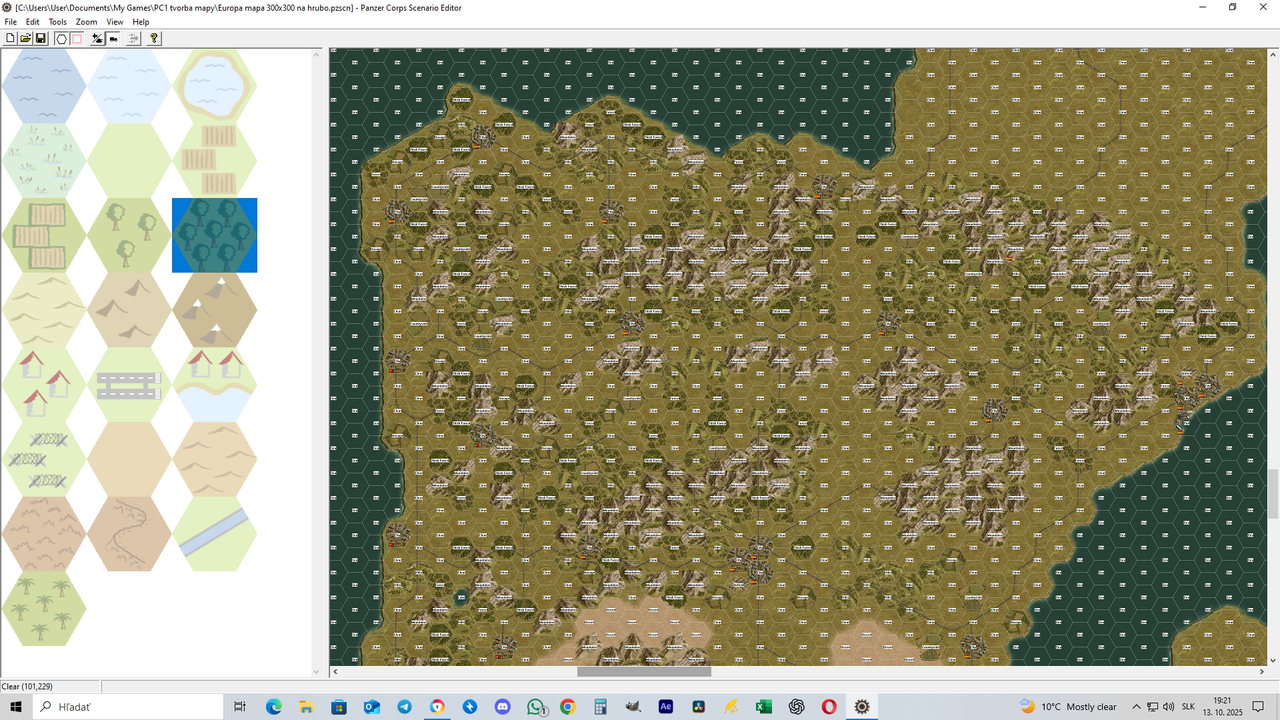Open the Zoom menu
The image size is (1280, 720).
[87, 22]
